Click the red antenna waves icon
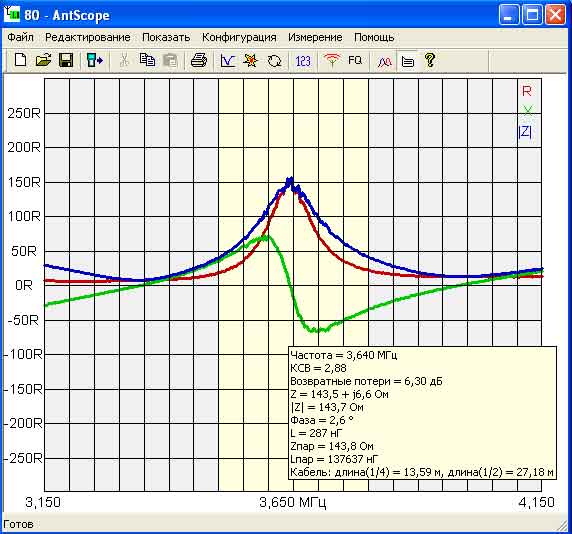 point(332,60)
